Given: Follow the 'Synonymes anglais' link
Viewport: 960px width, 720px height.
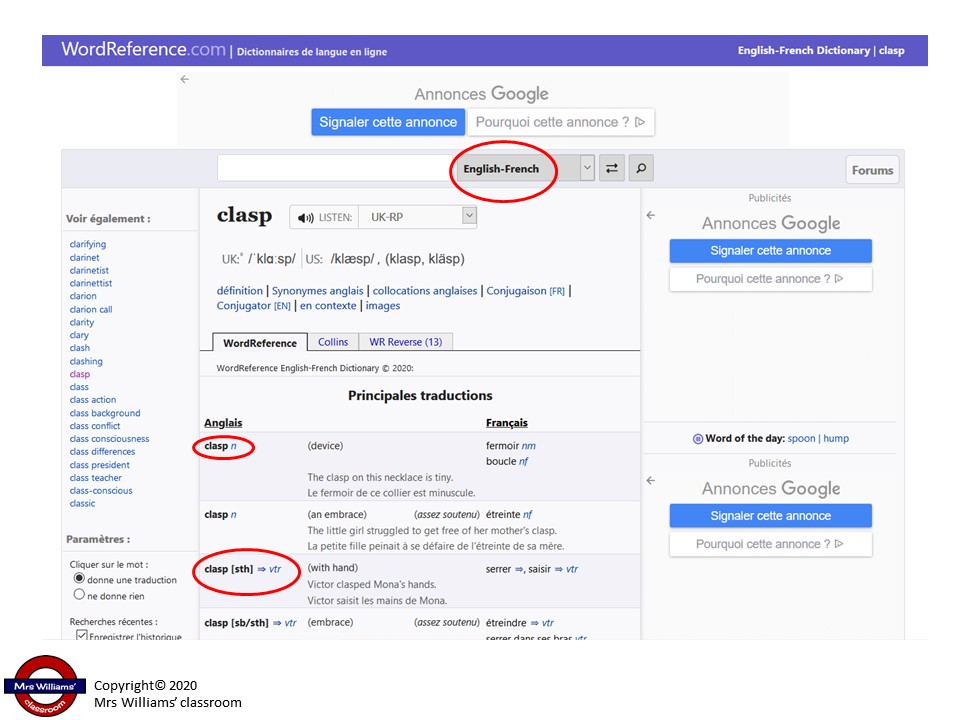Looking at the screenshot, I should tap(317, 291).
